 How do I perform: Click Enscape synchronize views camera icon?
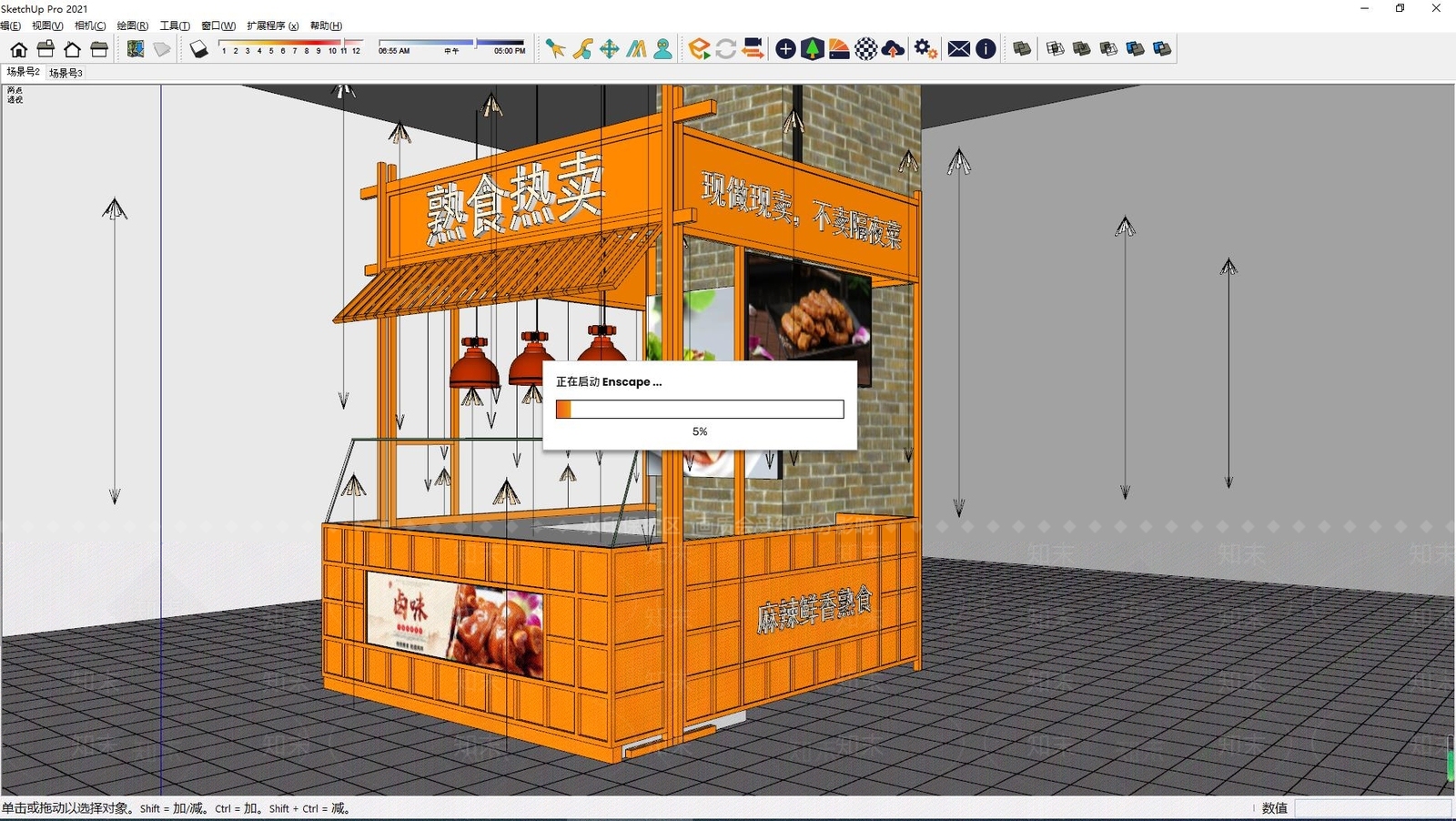pos(753,49)
